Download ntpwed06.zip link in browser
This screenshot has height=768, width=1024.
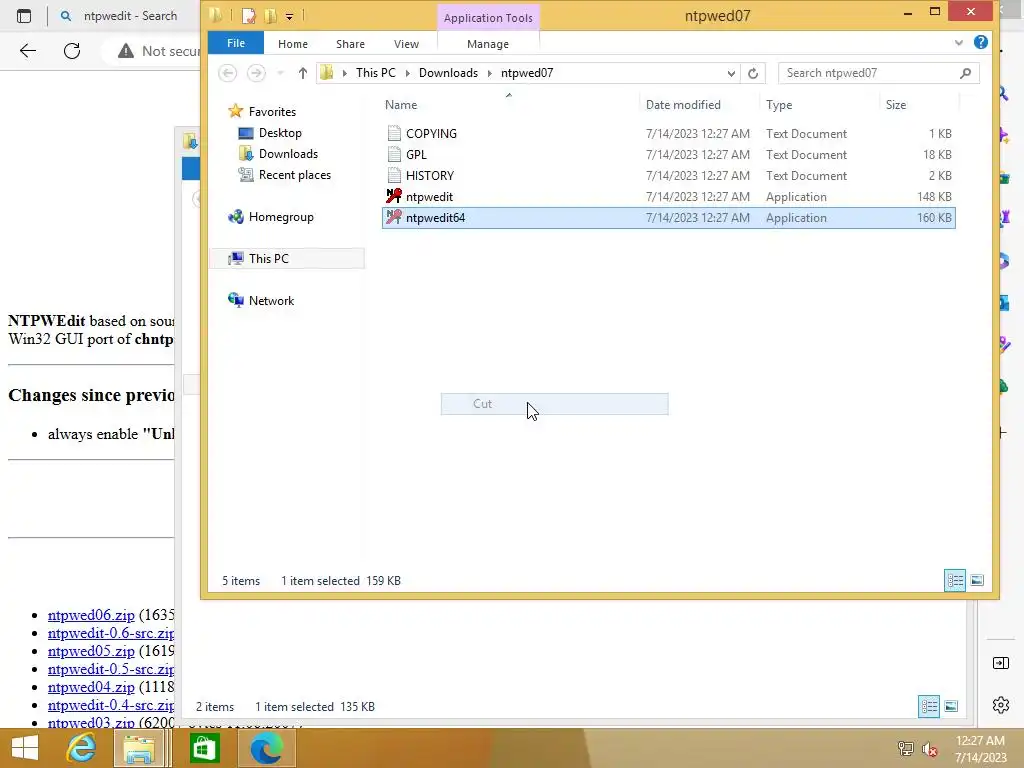coord(91,615)
